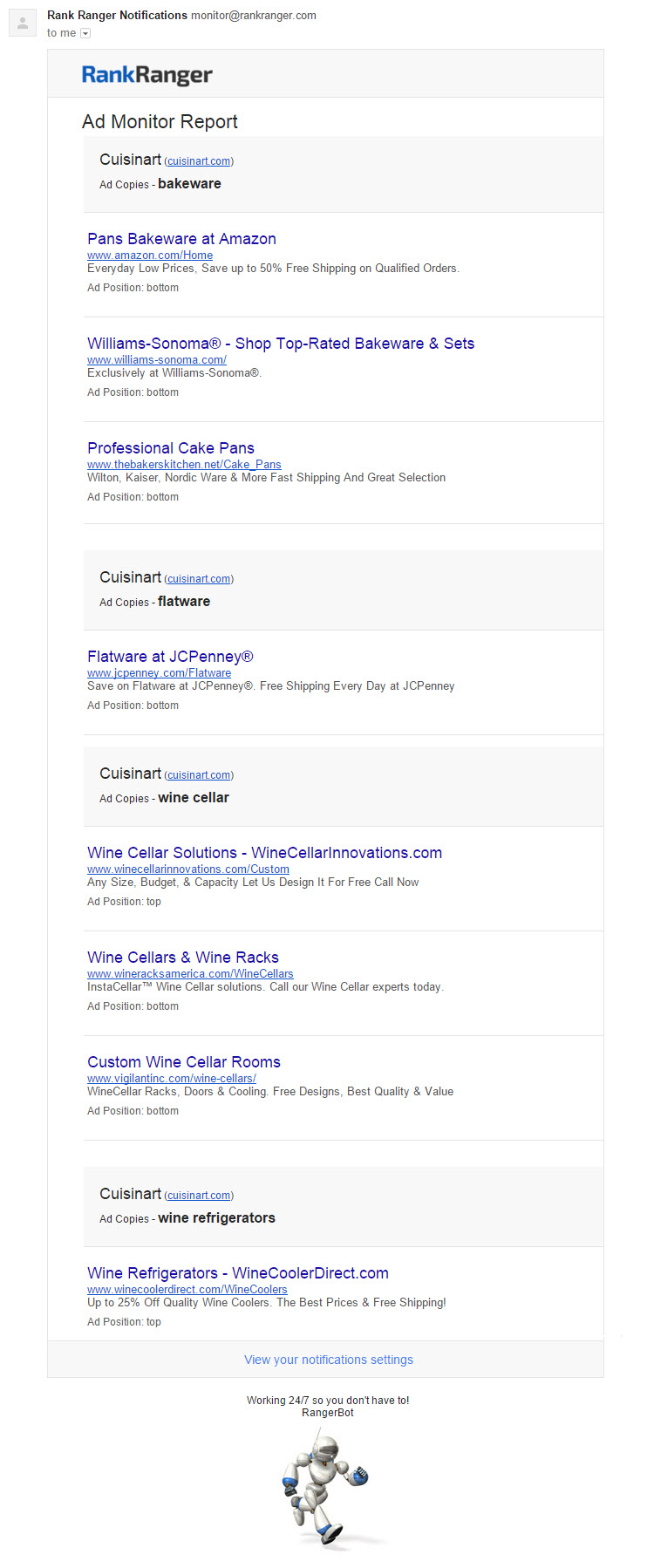The width and height of the screenshot is (654, 1568).
Task: Click the www.williams-sonoma.com URL link
Action: tap(157, 360)
